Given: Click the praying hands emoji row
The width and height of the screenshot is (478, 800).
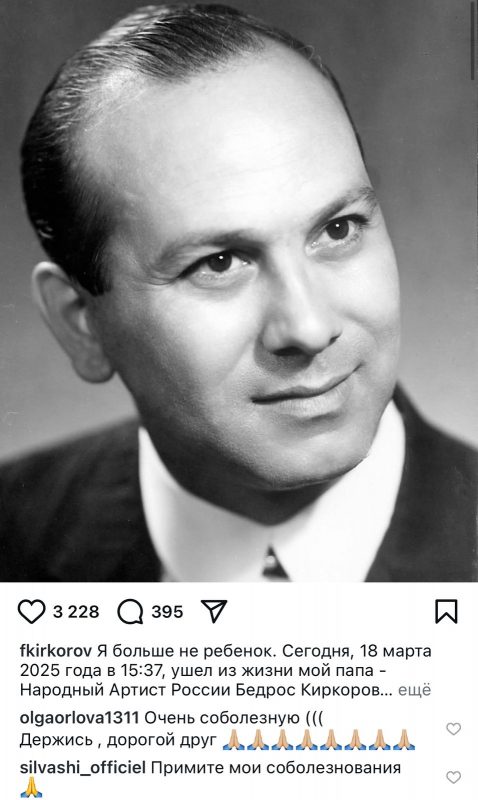Looking at the screenshot, I should click(x=319, y=739).
